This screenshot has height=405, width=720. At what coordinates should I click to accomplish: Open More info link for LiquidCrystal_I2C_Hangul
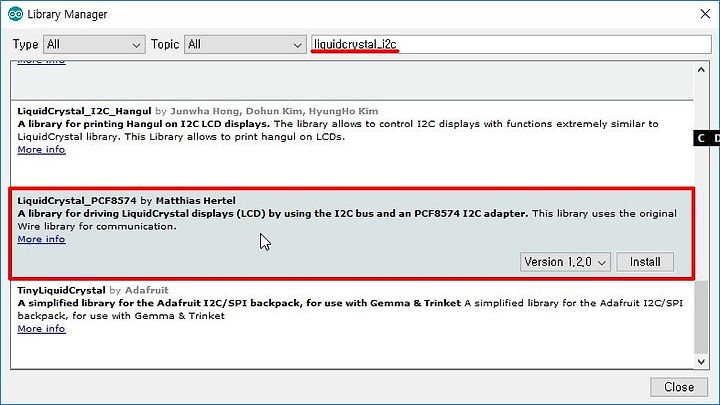(x=41, y=150)
